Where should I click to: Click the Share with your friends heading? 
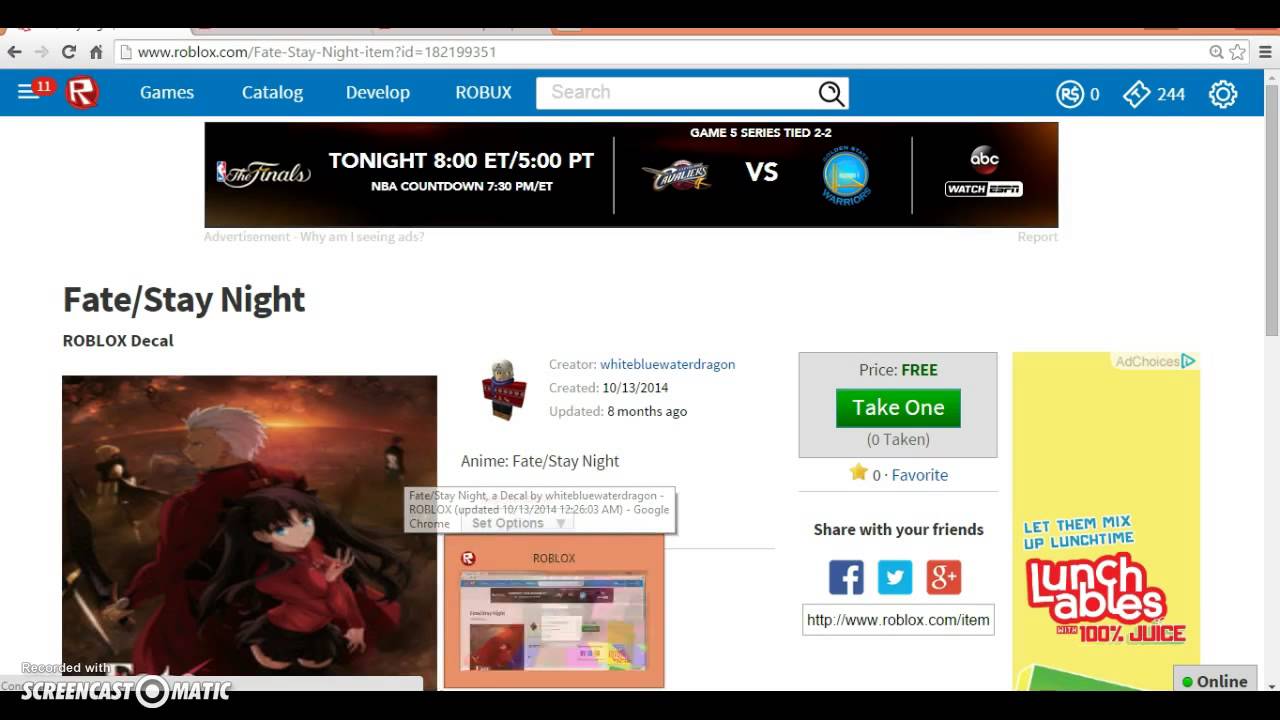(898, 529)
